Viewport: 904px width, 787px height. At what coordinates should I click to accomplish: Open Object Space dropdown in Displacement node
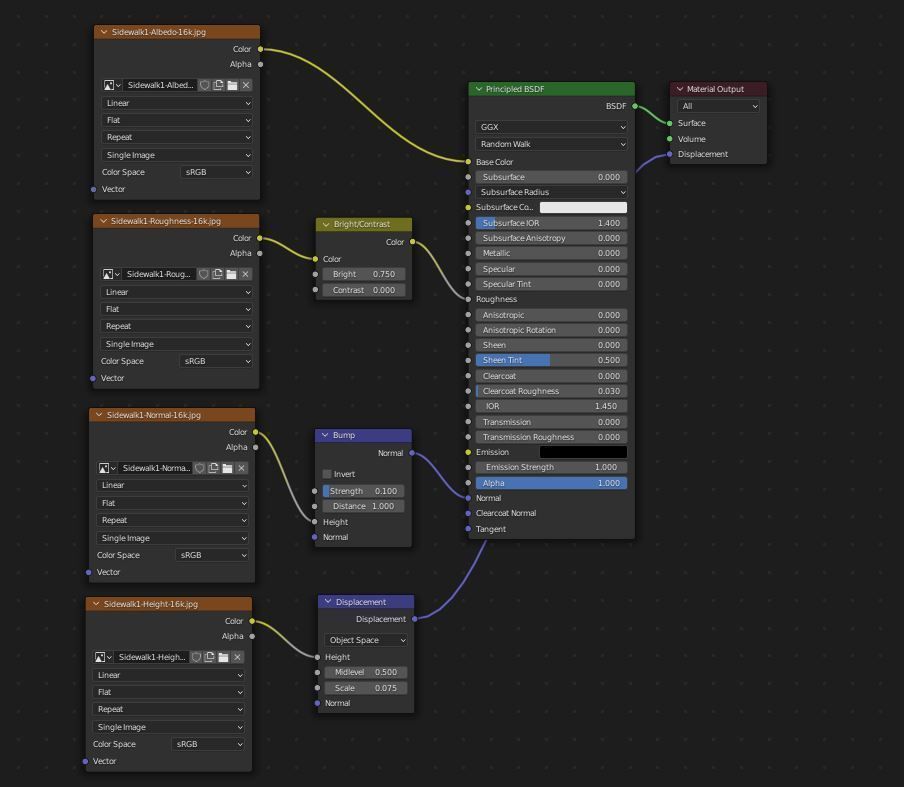tap(366, 640)
